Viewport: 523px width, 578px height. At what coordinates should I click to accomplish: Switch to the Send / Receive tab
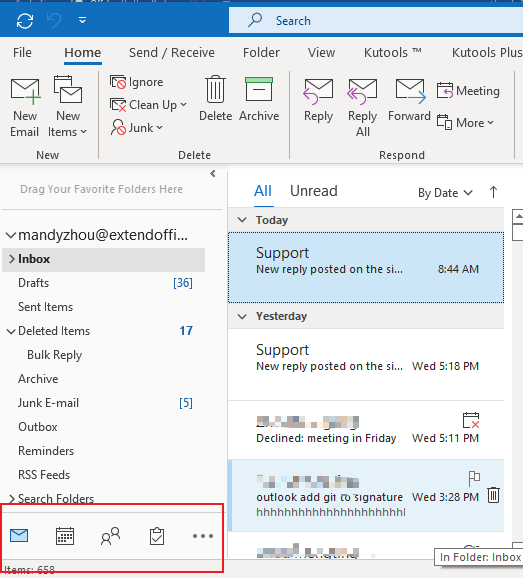(172, 52)
